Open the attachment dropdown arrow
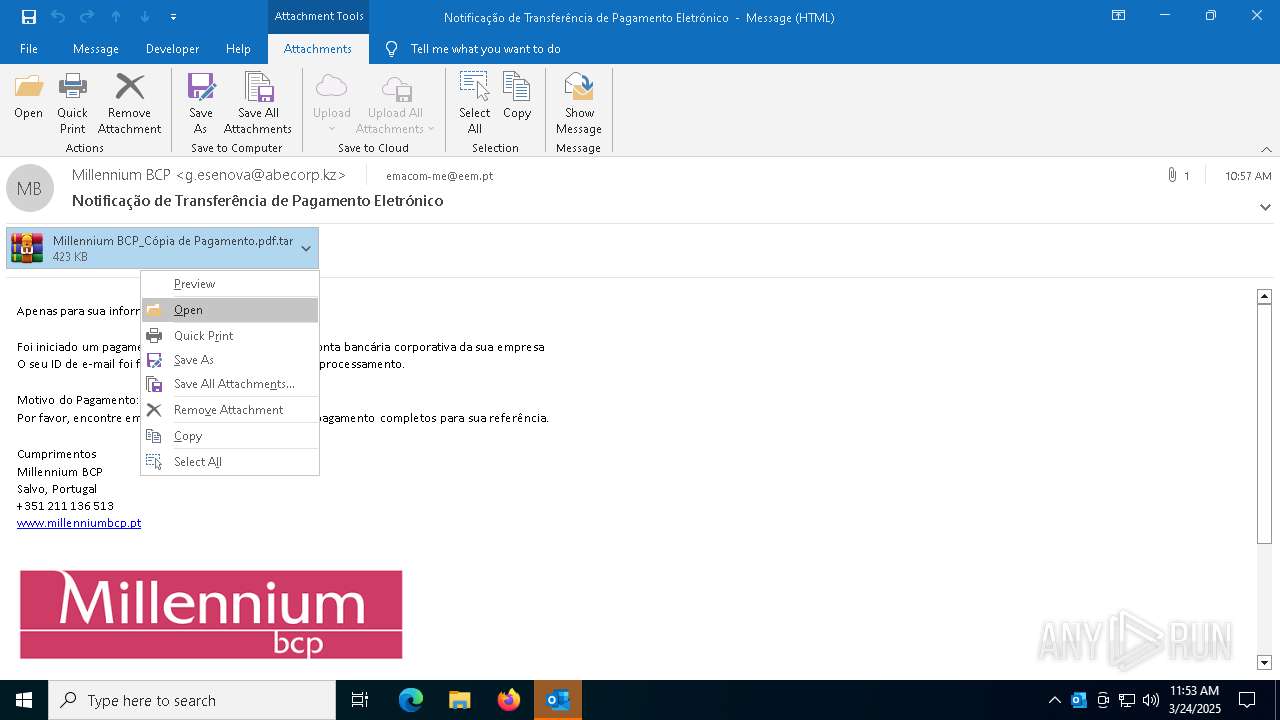This screenshot has height=720, width=1280. [306, 248]
